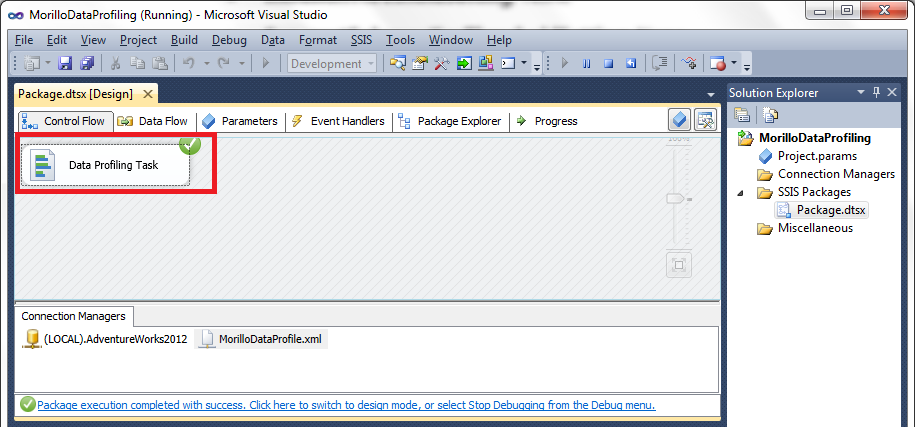The width and height of the screenshot is (915, 427).
Task: Click the Start Debugging arrow beside Development
Action: click(x=266, y=64)
